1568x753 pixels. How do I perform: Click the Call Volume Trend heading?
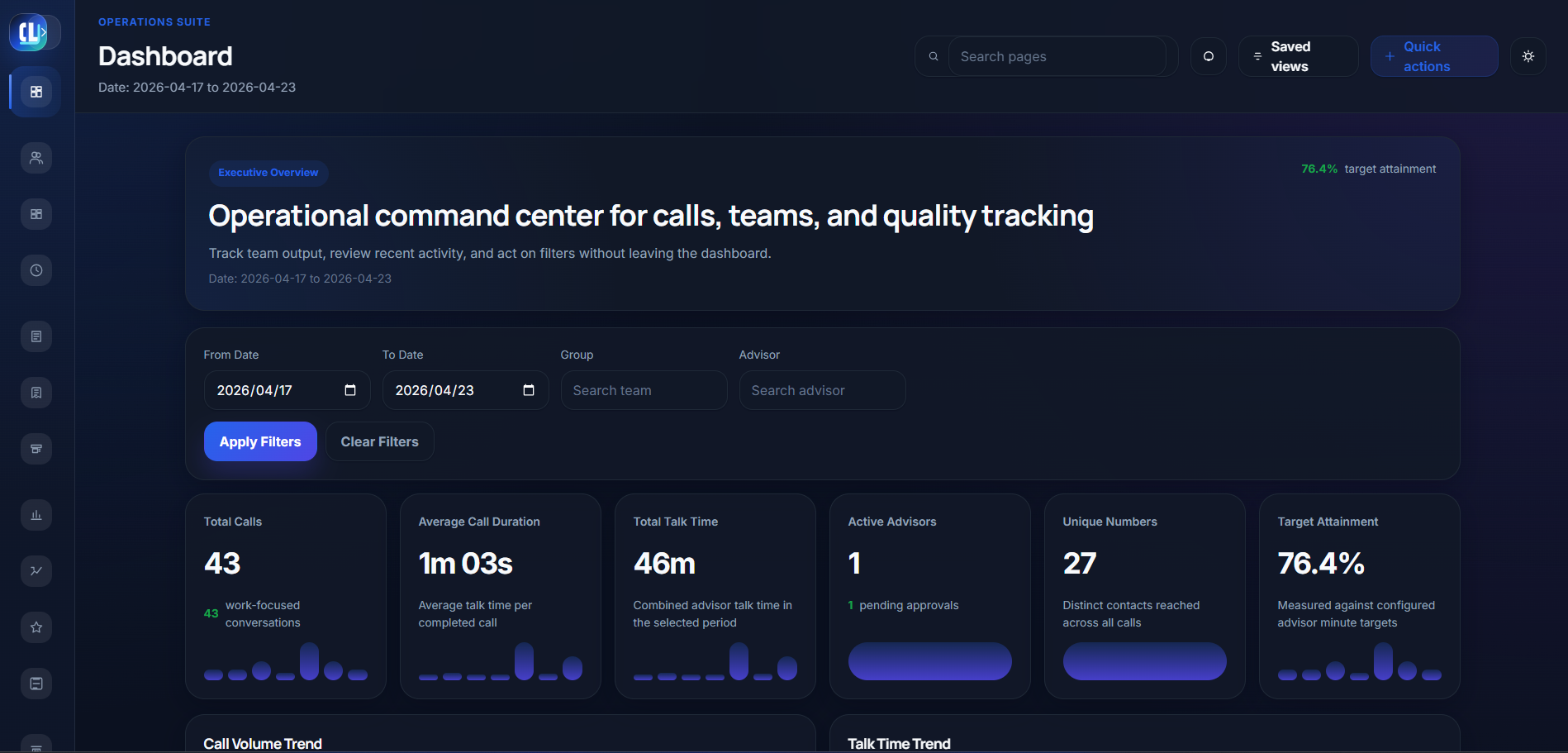pyautogui.click(x=263, y=744)
